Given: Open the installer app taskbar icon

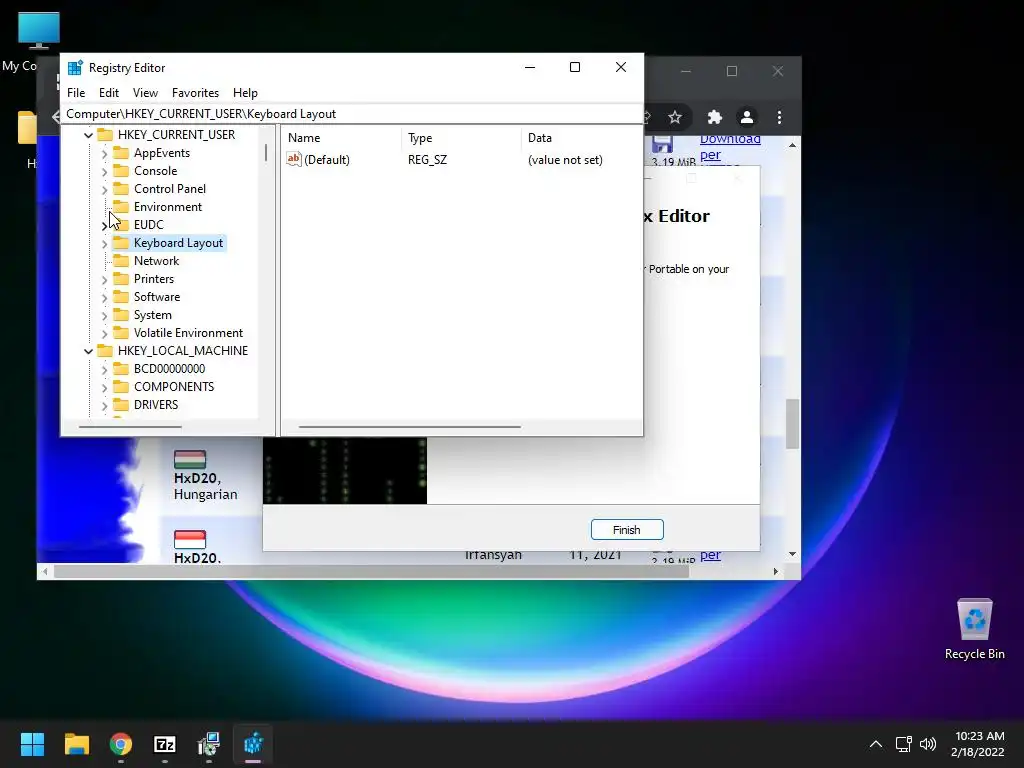Looking at the screenshot, I should (209, 744).
